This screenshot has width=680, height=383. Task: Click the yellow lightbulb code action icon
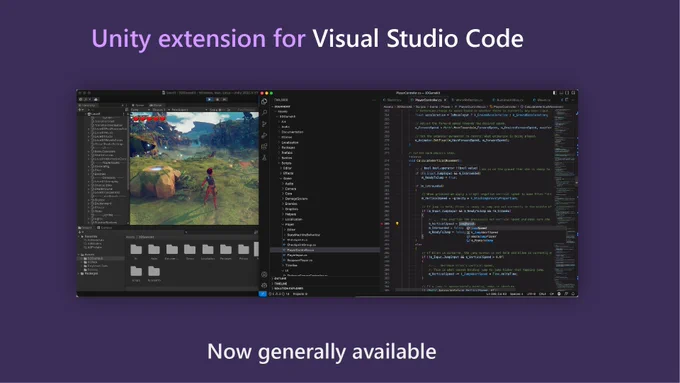397,224
